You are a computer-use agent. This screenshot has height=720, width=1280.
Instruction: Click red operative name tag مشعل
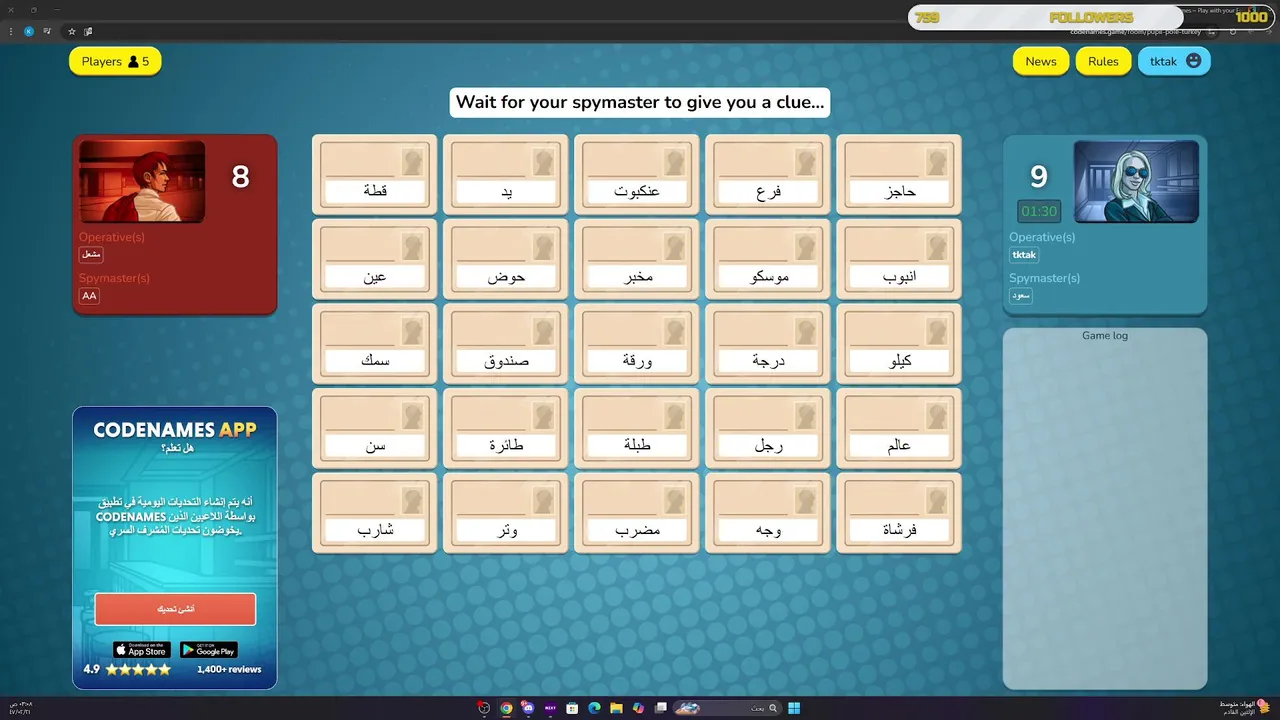(91, 255)
